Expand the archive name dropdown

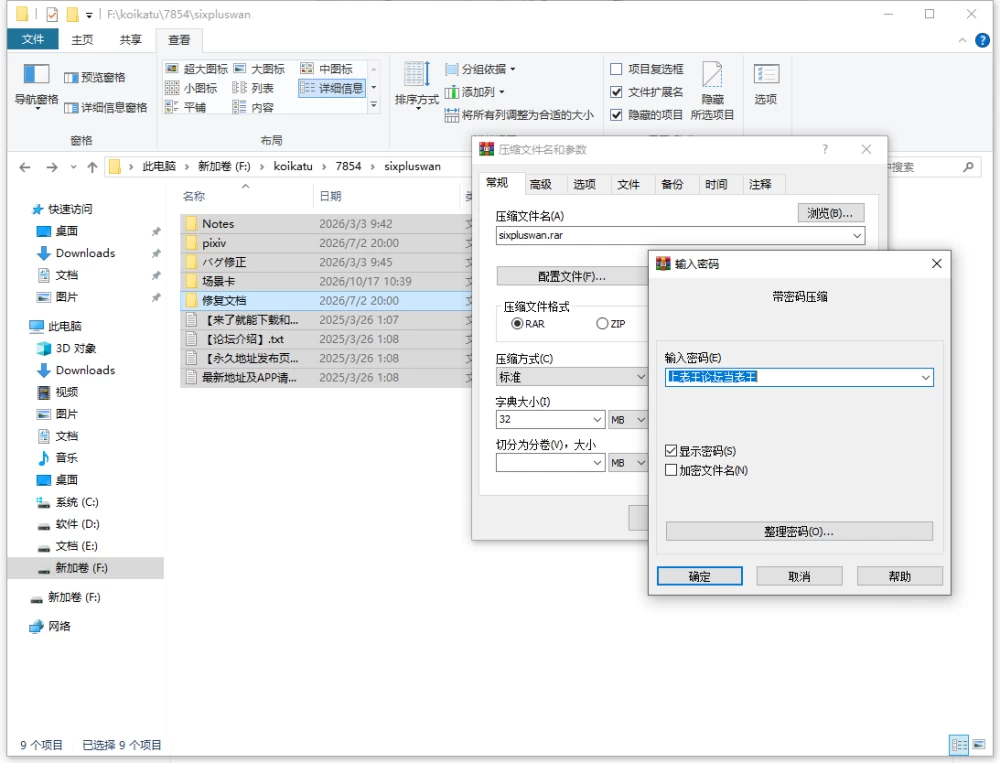857,235
